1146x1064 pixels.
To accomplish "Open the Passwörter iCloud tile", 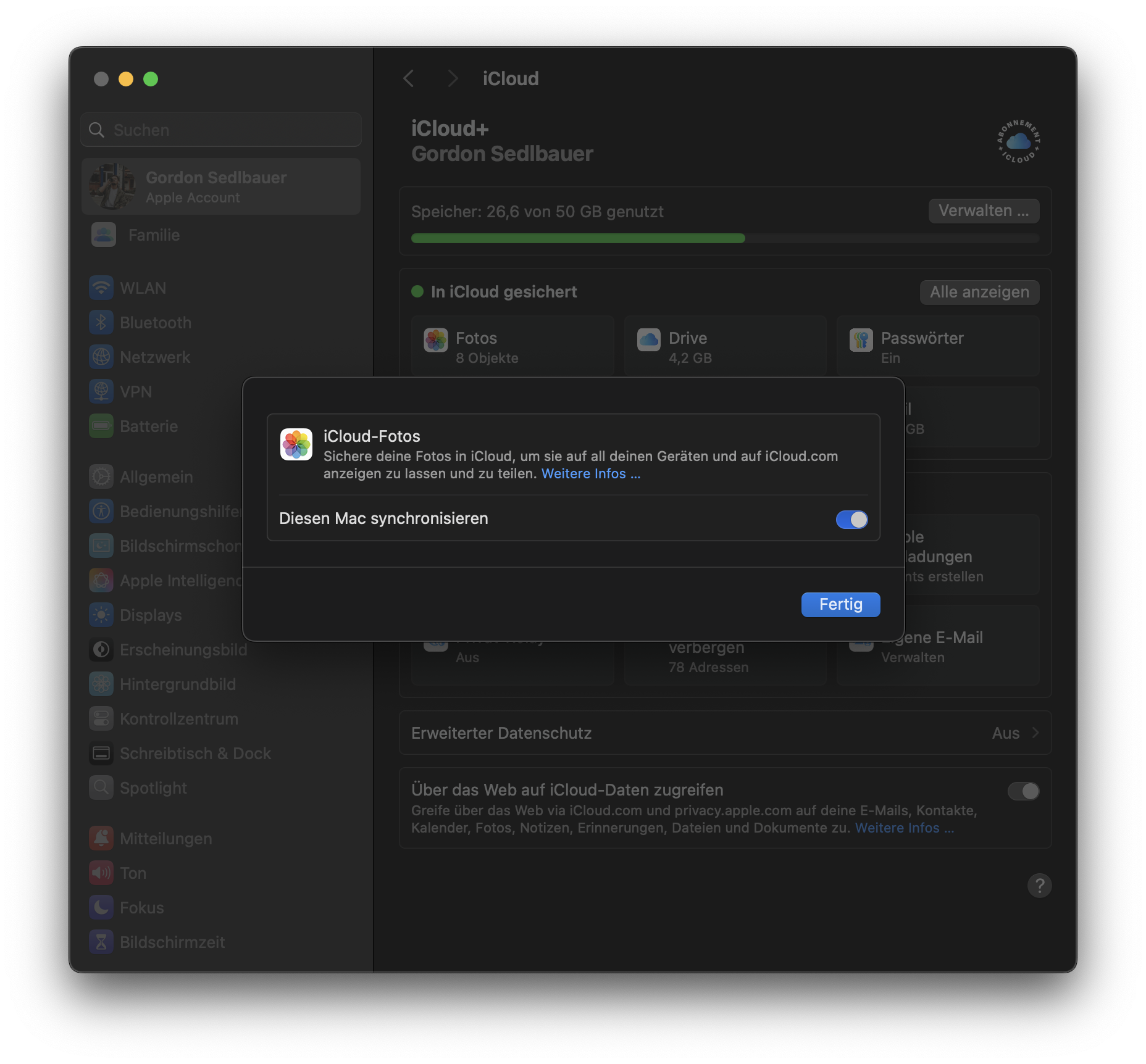I will click(x=938, y=346).
